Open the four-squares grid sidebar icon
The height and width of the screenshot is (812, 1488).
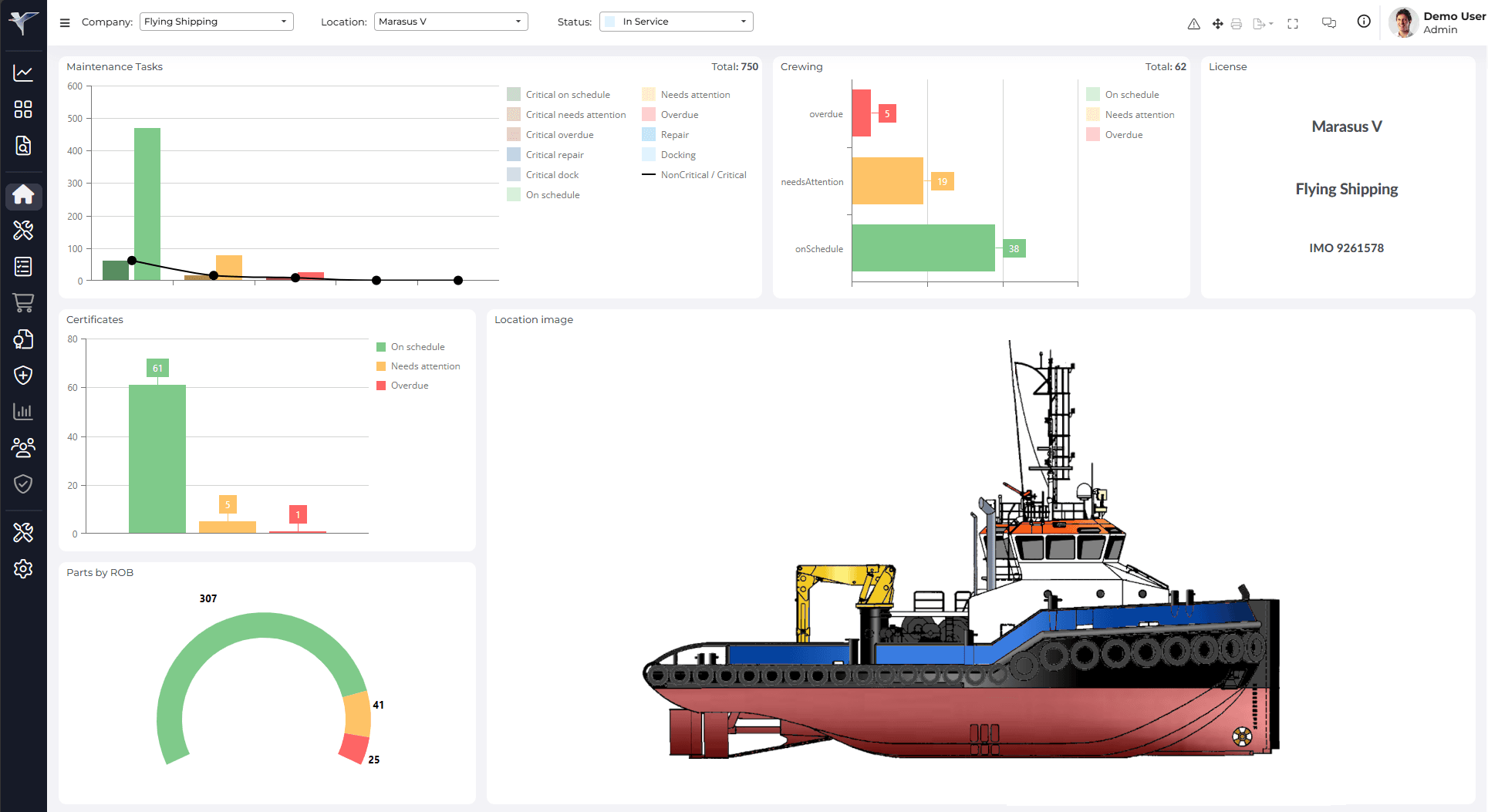click(x=23, y=109)
